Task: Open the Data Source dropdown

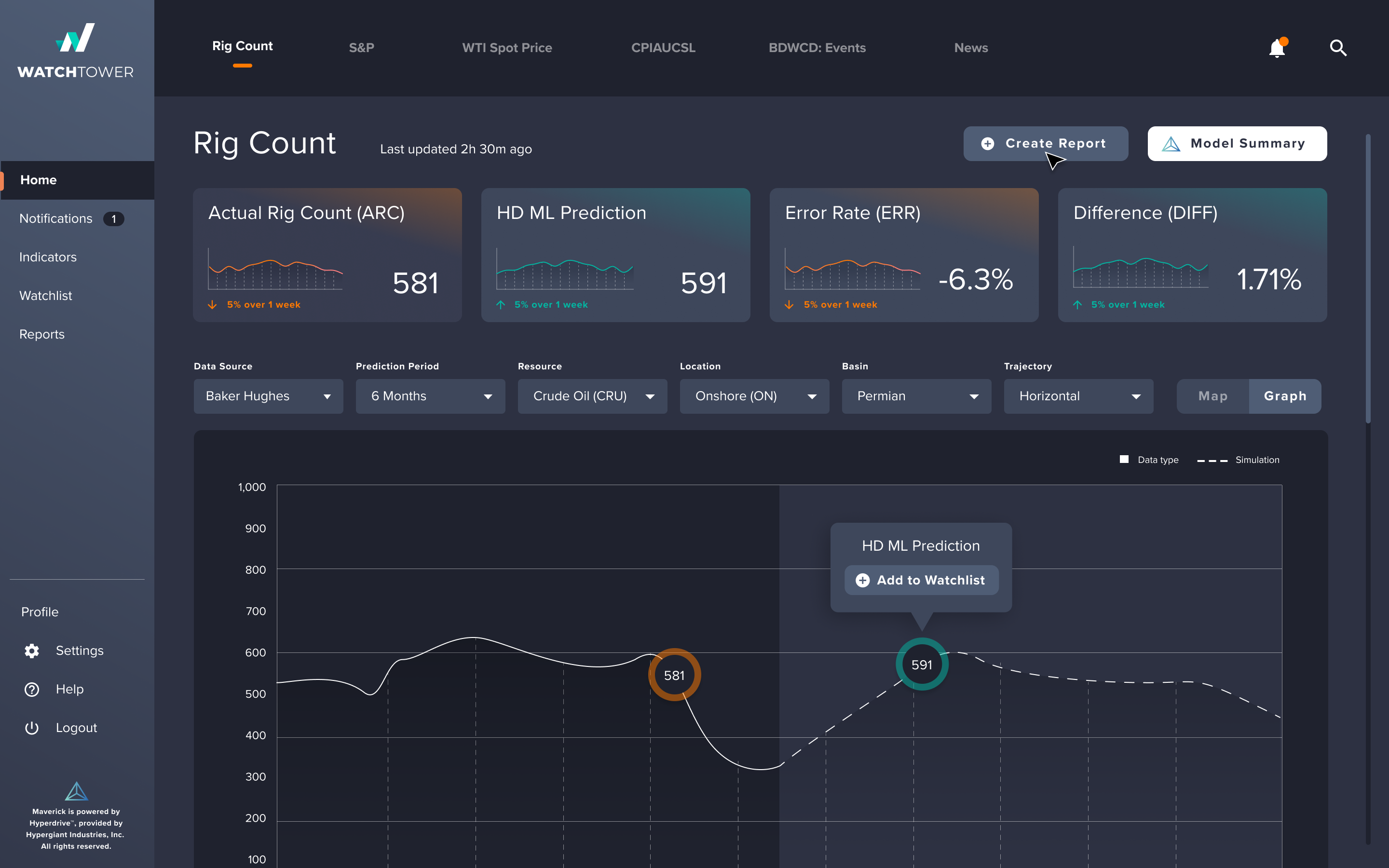Action: coord(268,395)
